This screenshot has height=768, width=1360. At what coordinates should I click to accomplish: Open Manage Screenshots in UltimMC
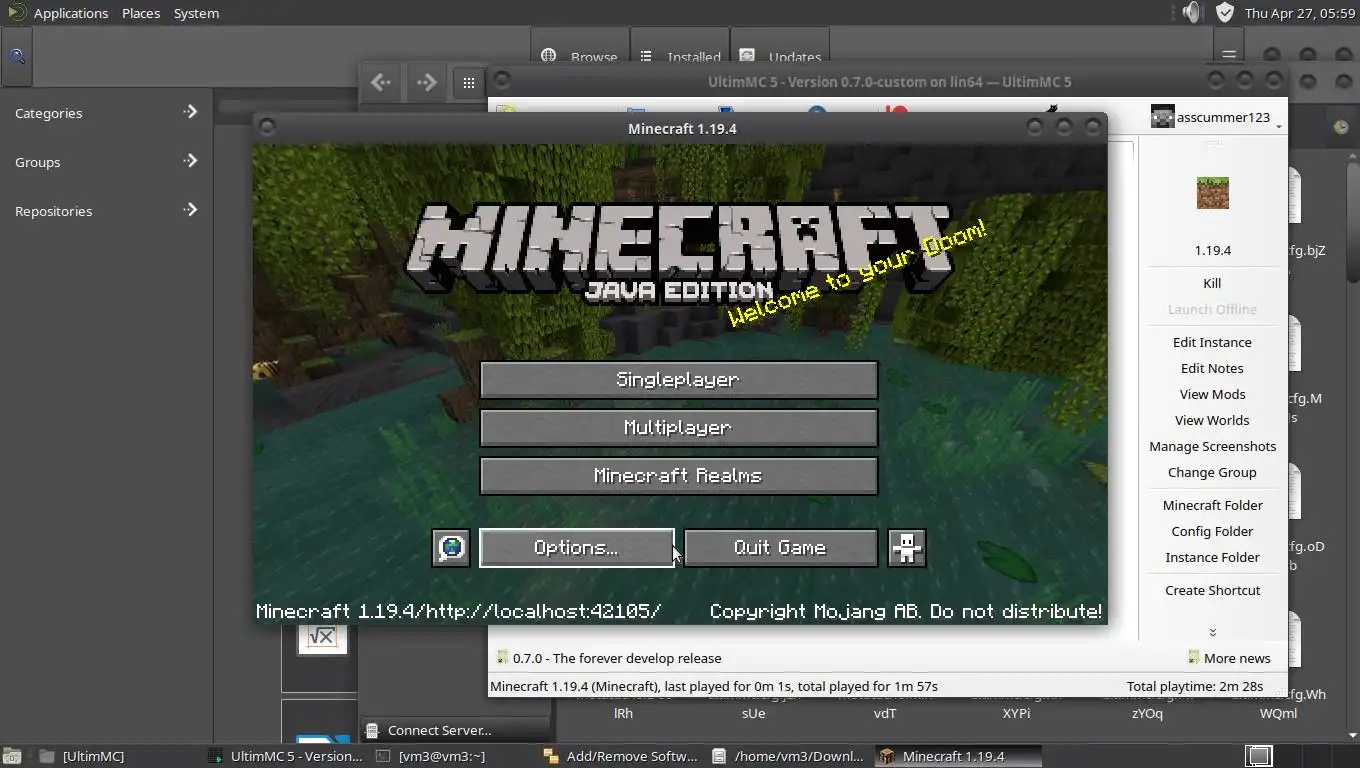pos(1212,446)
